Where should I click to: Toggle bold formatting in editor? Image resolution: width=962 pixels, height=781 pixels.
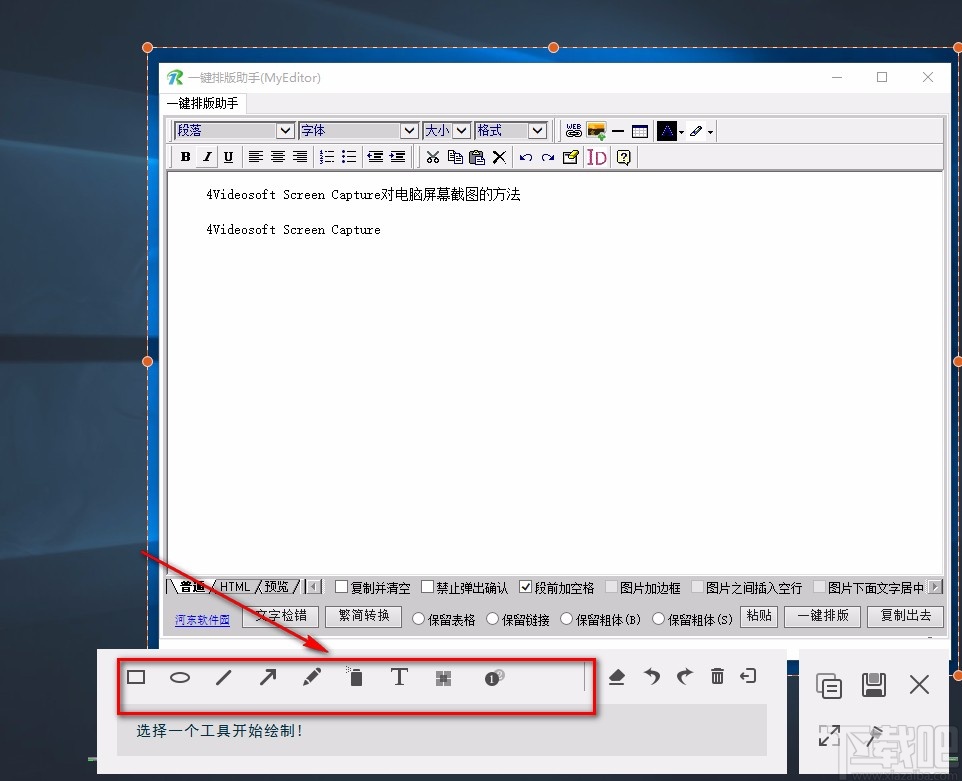pos(185,157)
